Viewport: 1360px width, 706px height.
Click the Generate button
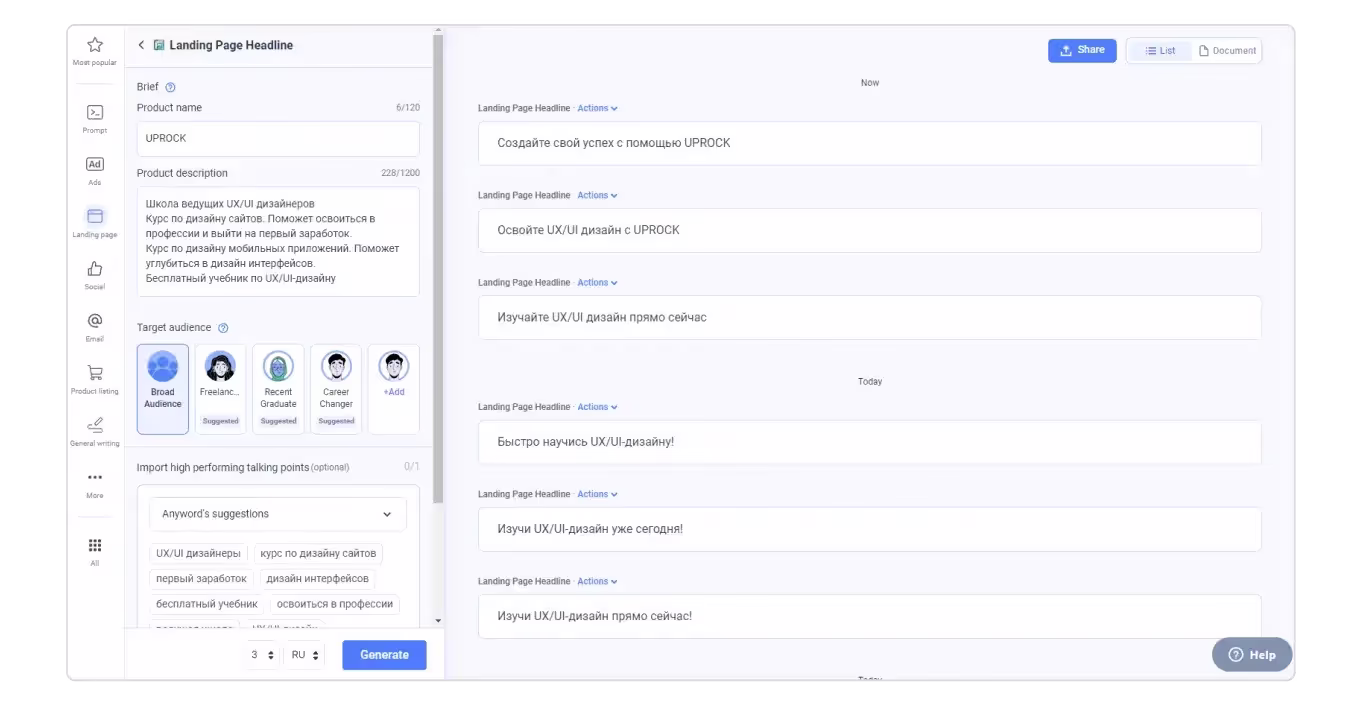tap(384, 655)
